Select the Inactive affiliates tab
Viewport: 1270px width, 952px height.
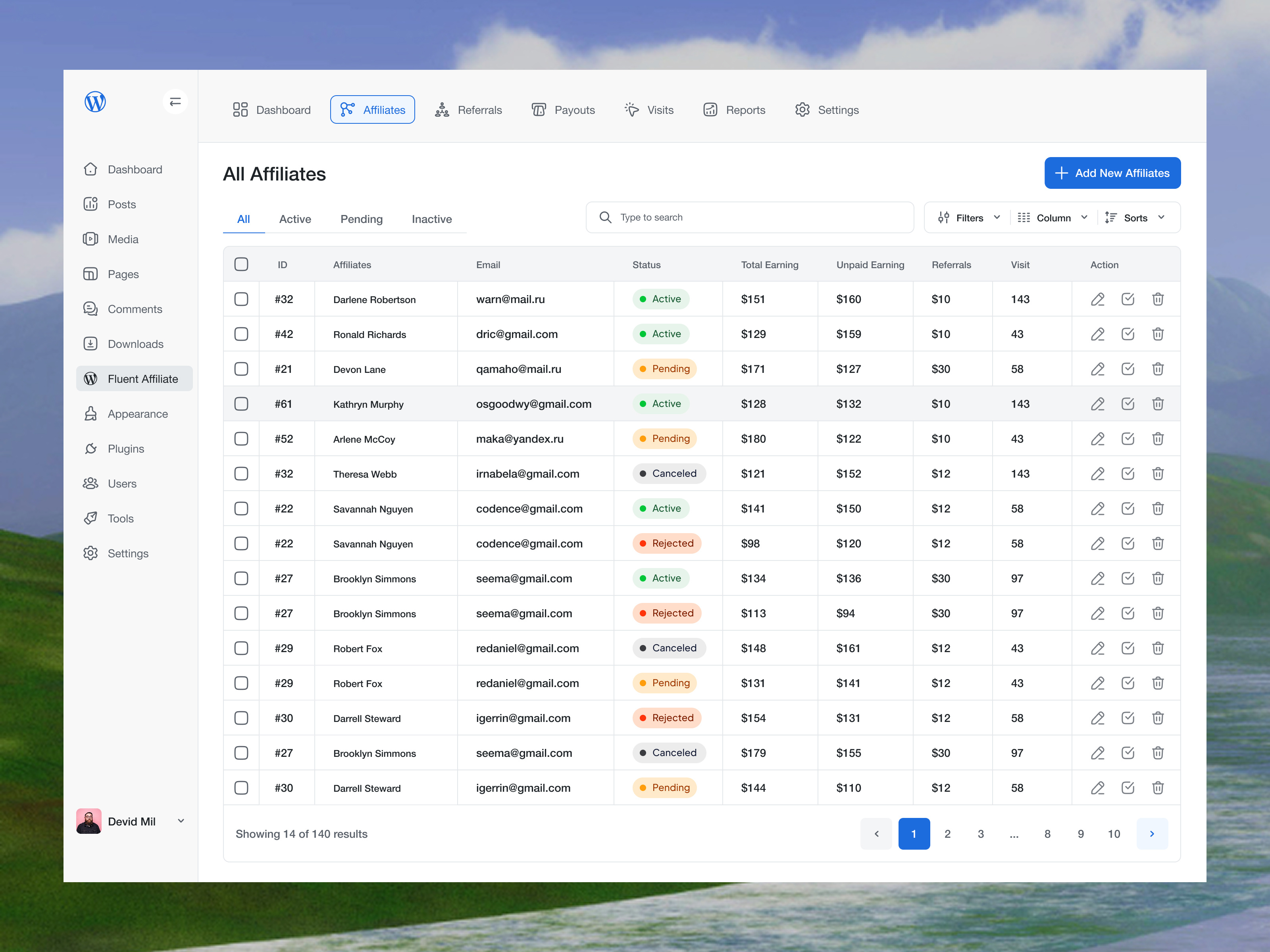click(x=431, y=219)
